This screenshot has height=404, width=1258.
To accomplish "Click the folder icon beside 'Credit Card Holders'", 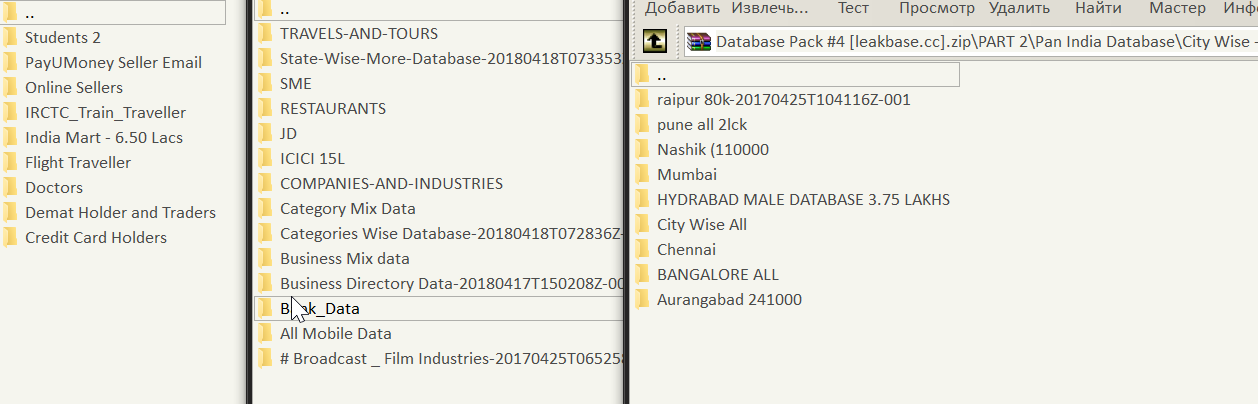I will click(10, 238).
